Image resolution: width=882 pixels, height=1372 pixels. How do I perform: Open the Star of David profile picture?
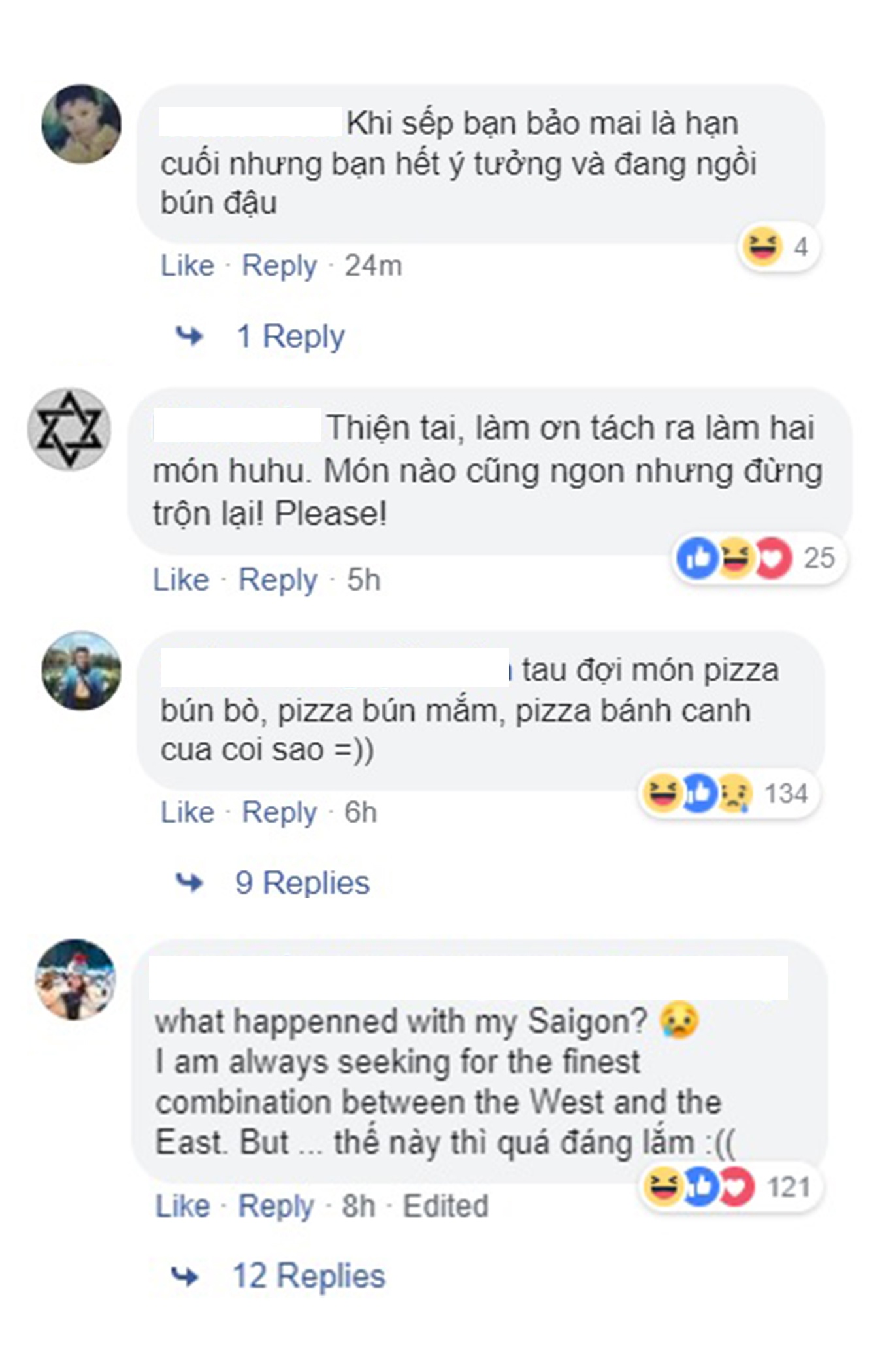click(x=69, y=429)
